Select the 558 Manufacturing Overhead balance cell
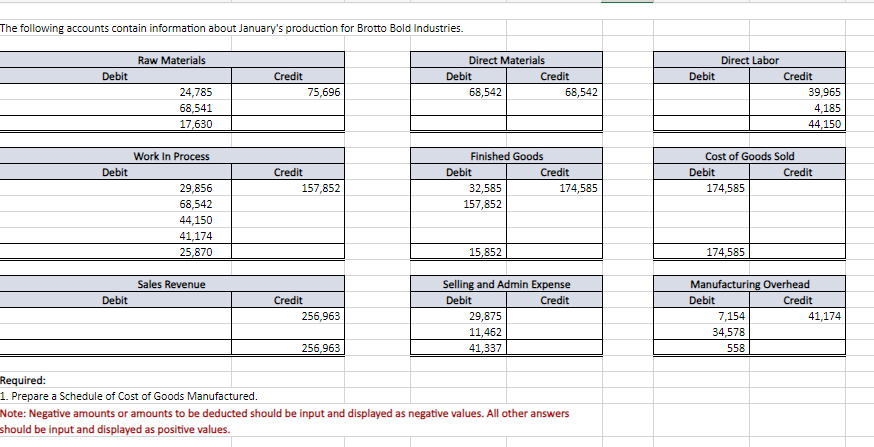Image resolution: width=874 pixels, height=447 pixels. tap(702, 348)
